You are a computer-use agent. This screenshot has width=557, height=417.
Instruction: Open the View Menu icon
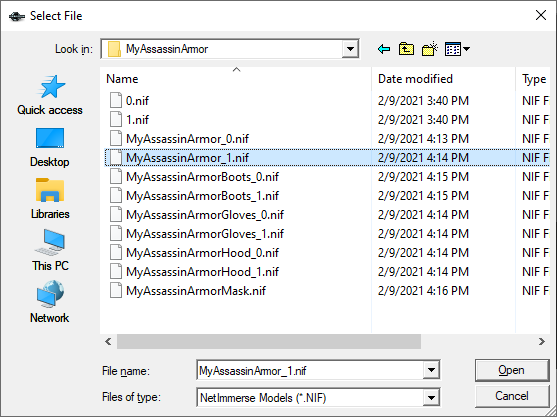pyautogui.click(x=457, y=49)
